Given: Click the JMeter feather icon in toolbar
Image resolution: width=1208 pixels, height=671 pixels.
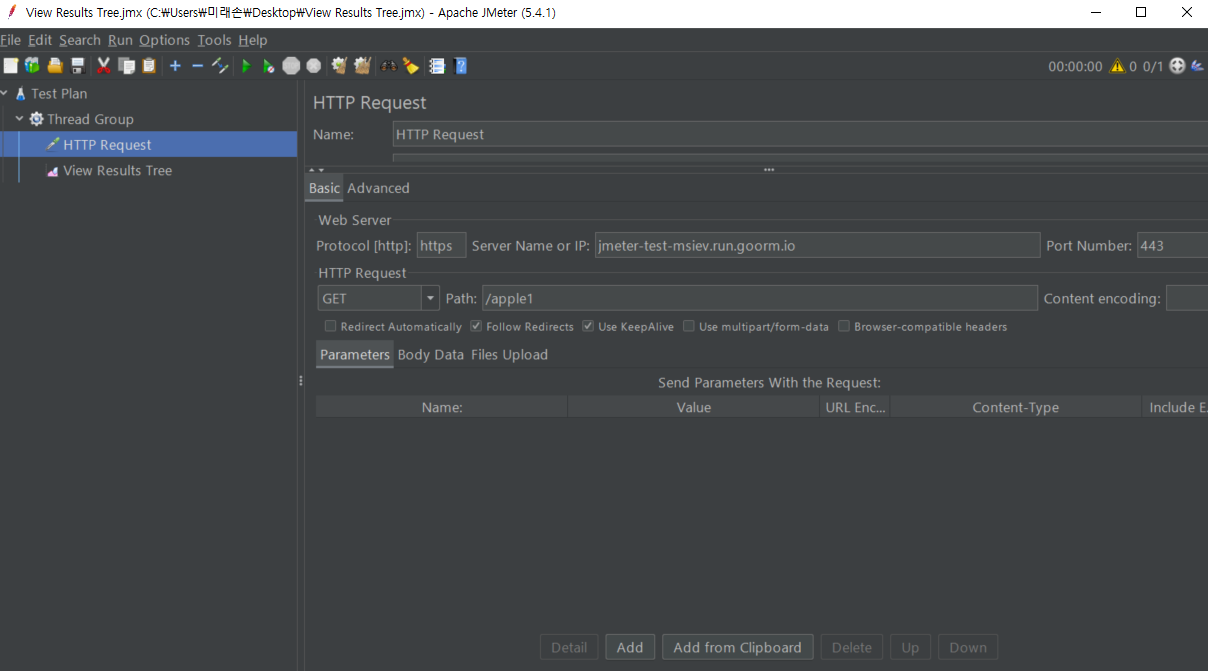Looking at the screenshot, I should point(1198,66).
